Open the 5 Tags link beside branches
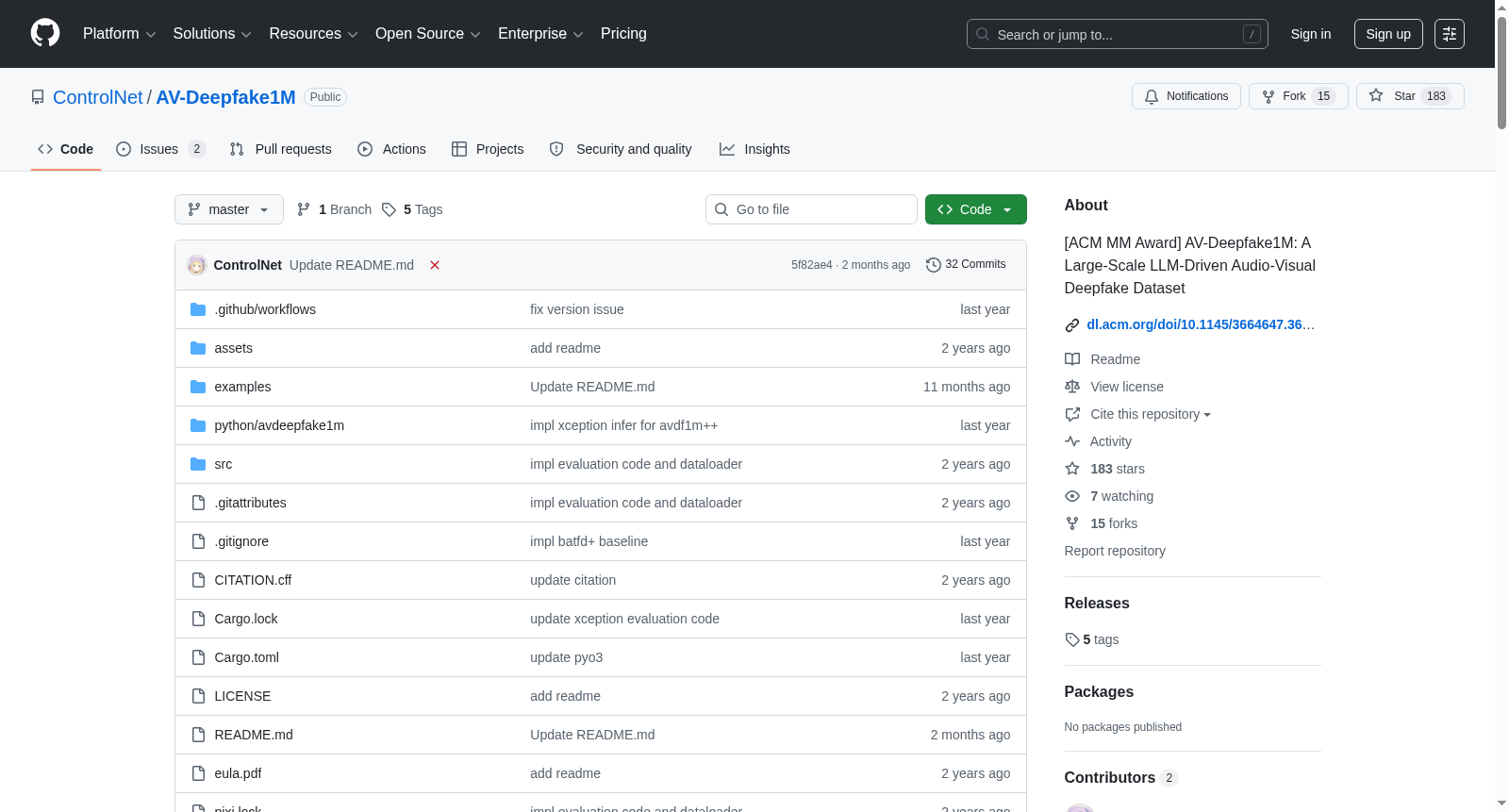Screen dimensions: 1509x812 click(x=413, y=209)
